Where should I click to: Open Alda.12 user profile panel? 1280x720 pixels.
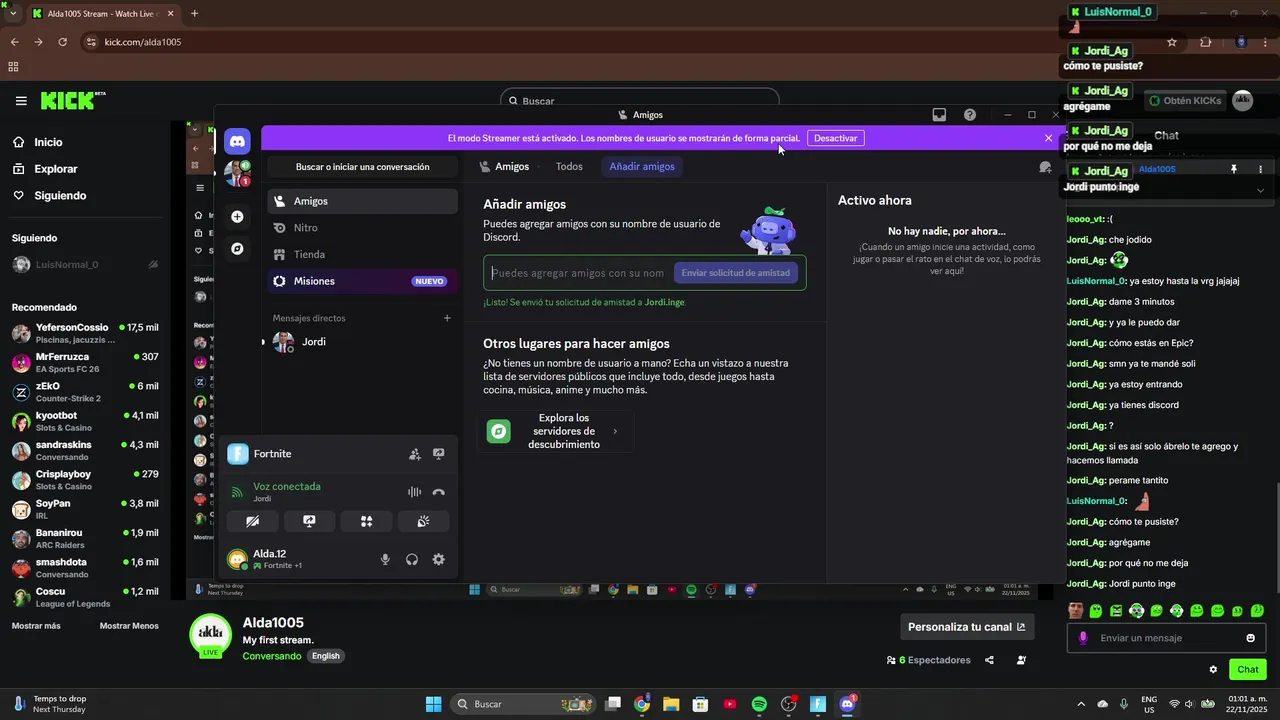click(x=297, y=560)
